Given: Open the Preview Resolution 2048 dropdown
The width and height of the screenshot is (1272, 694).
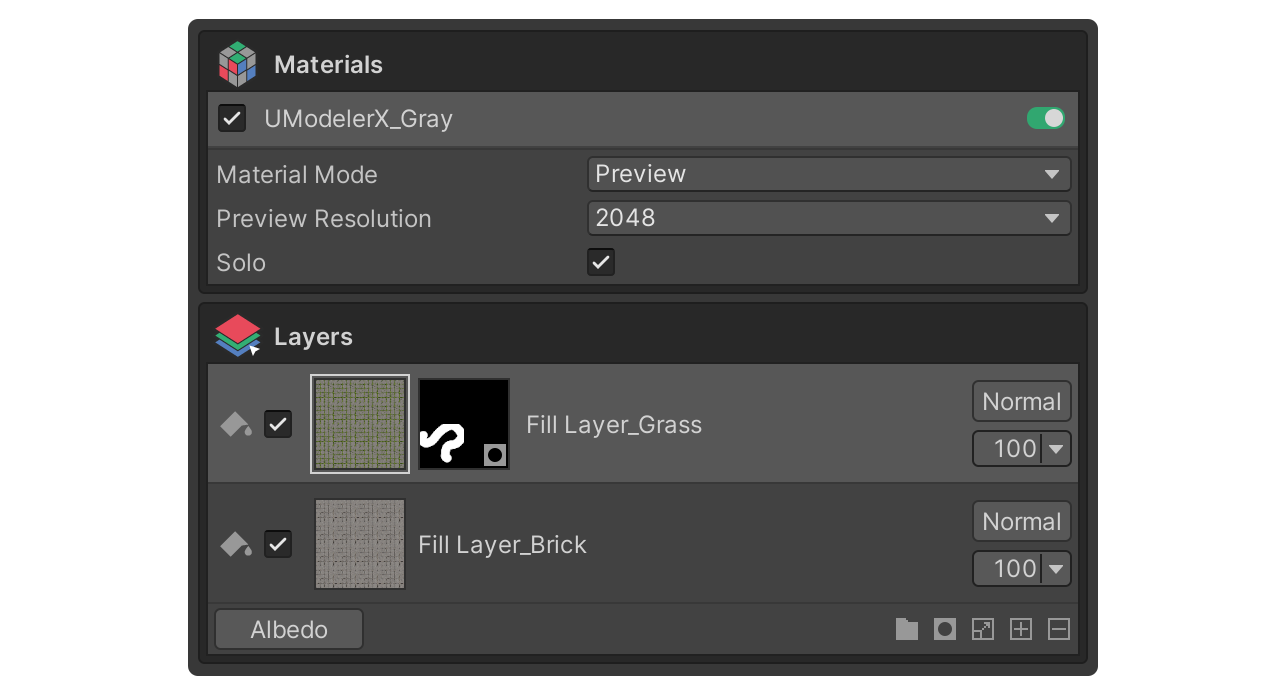Looking at the screenshot, I should (x=829, y=218).
